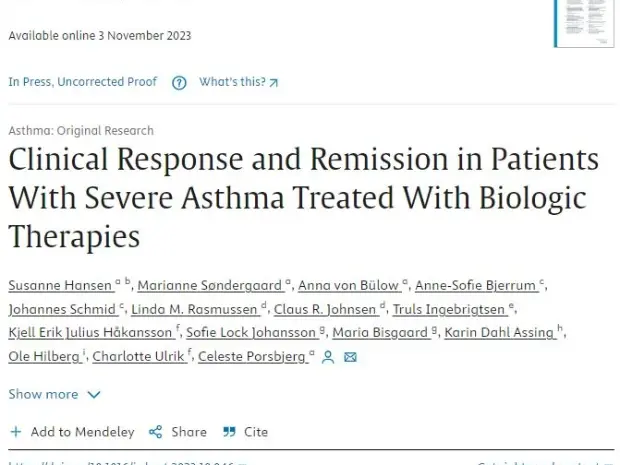This screenshot has height=465, width=620.
Task: Open the article PDF thumbnail preview
Action: (x=583, y=21)
